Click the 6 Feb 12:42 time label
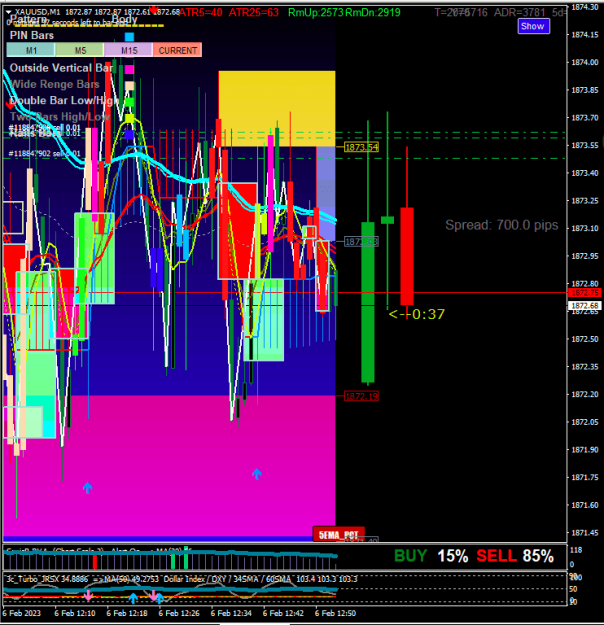 click(283, 613)
